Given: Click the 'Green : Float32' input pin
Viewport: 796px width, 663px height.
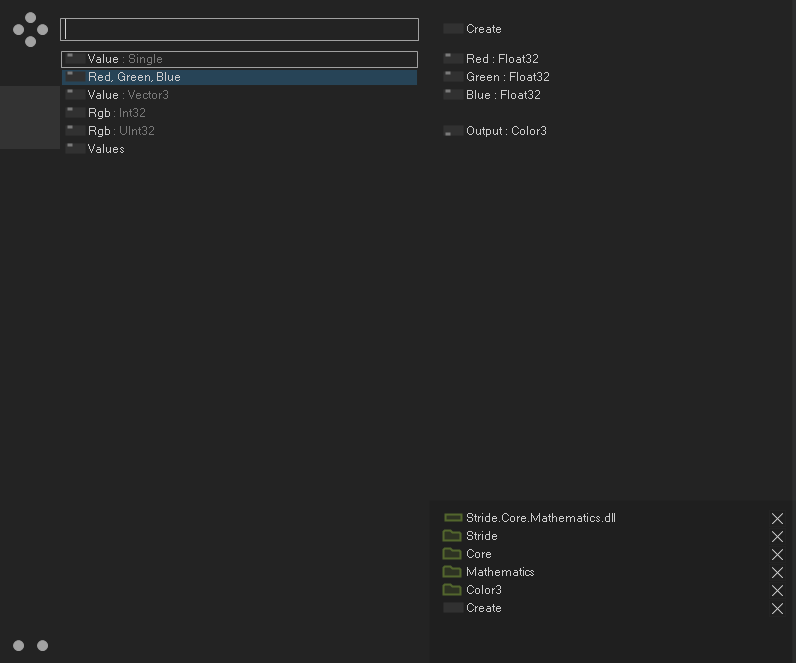Looking at the screenshot, I should (x=508, y=77).
